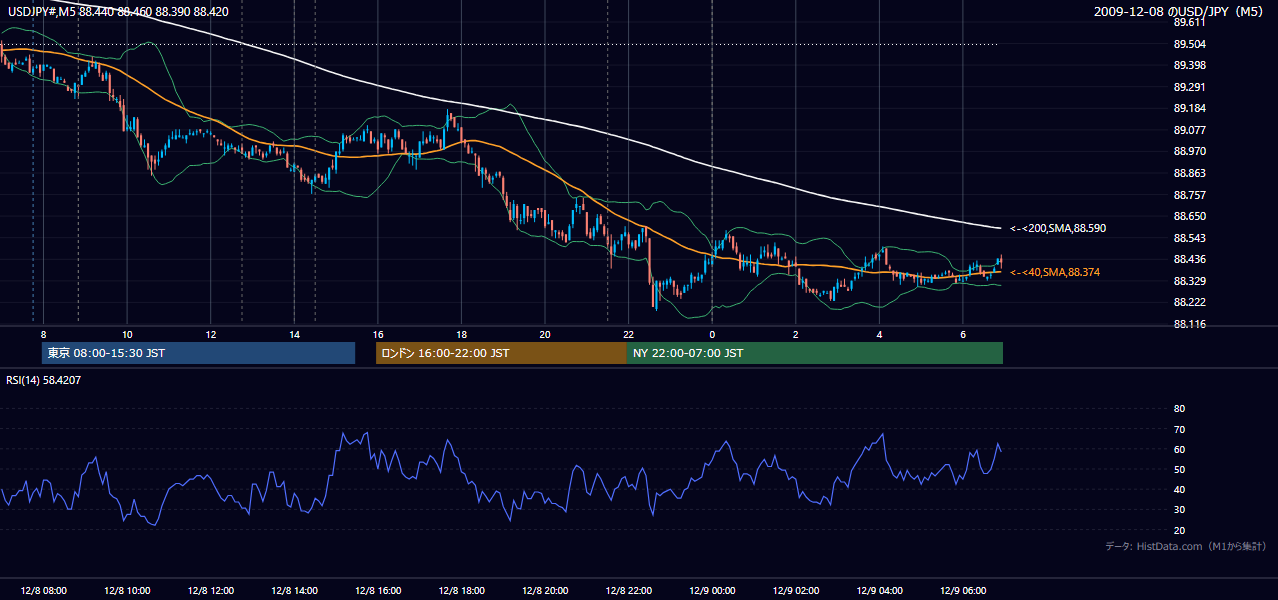Click the 12/8 14:00 date label
The height and width of the screenshot is (600, 1278).
coord(294,591)
